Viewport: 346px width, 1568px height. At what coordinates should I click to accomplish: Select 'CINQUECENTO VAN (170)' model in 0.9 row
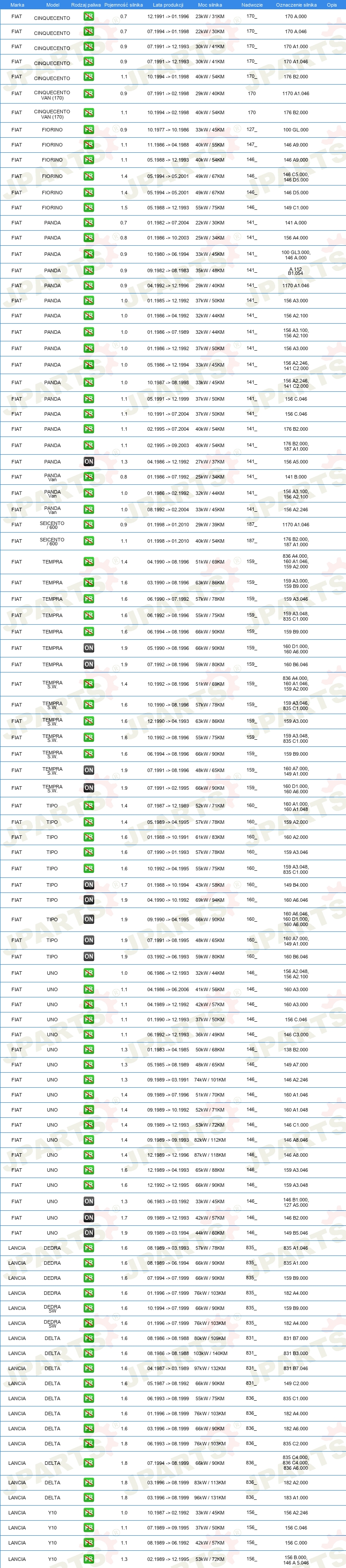click(x=52, y=95)
